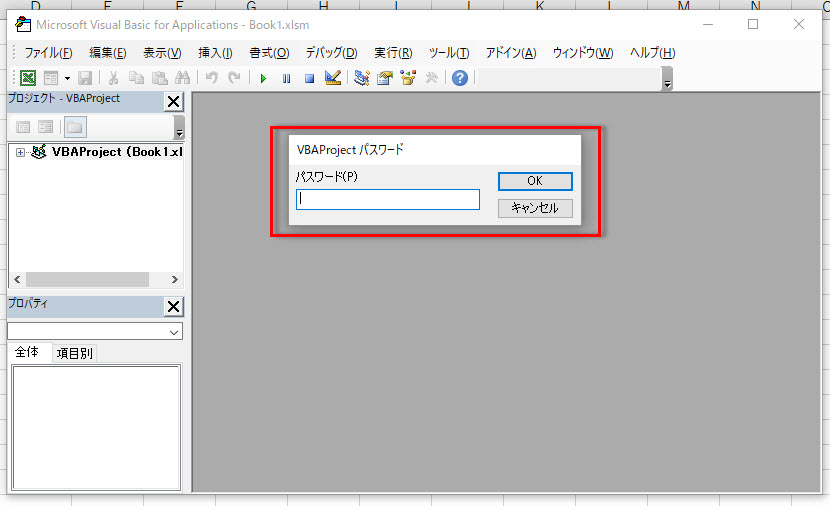Switch to the 全体 tab
The image size is (830, 506).
[x=26, y=352]
